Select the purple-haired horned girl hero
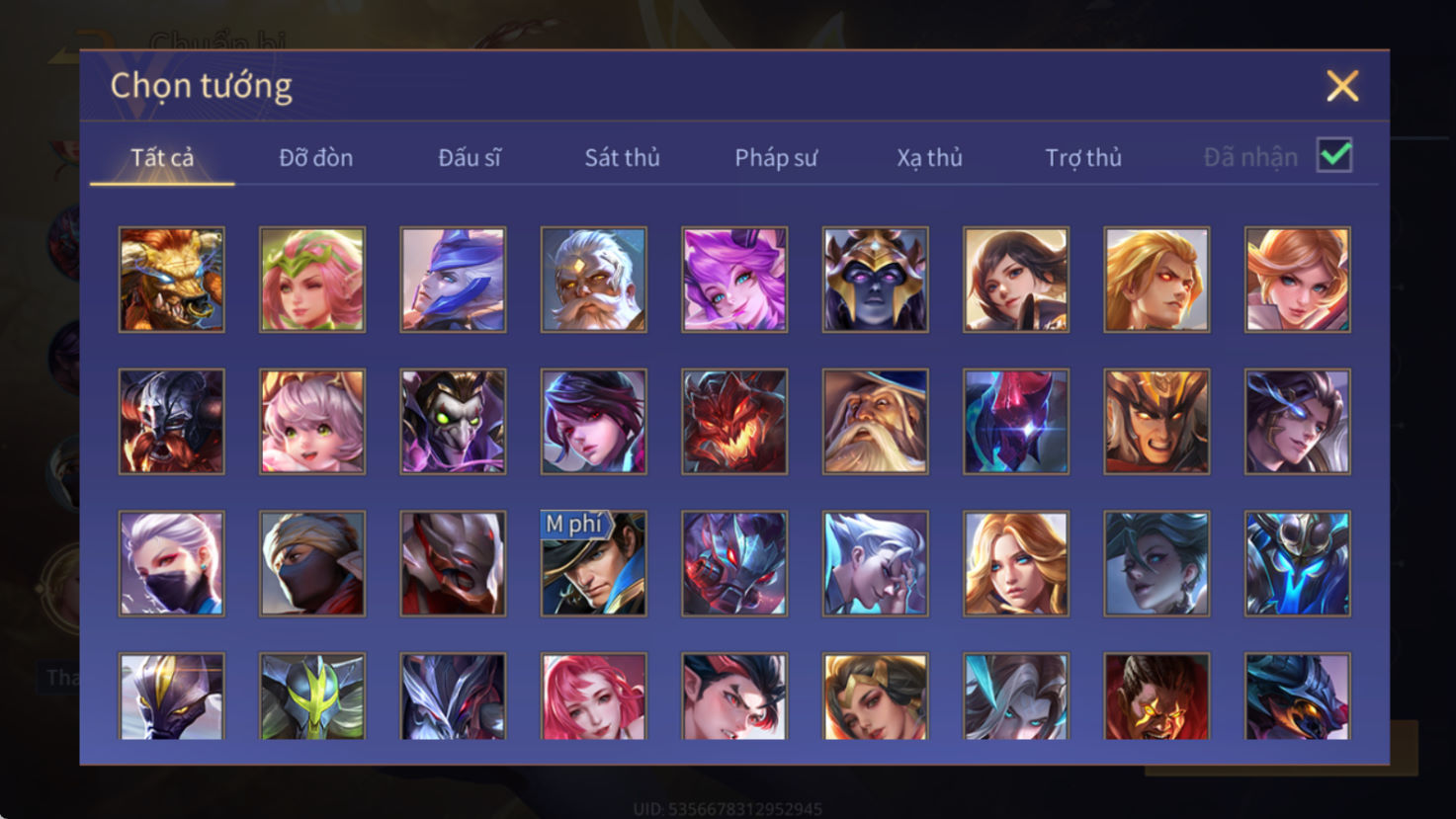This screenshot has height=819, width=1456. coord(734,280)
